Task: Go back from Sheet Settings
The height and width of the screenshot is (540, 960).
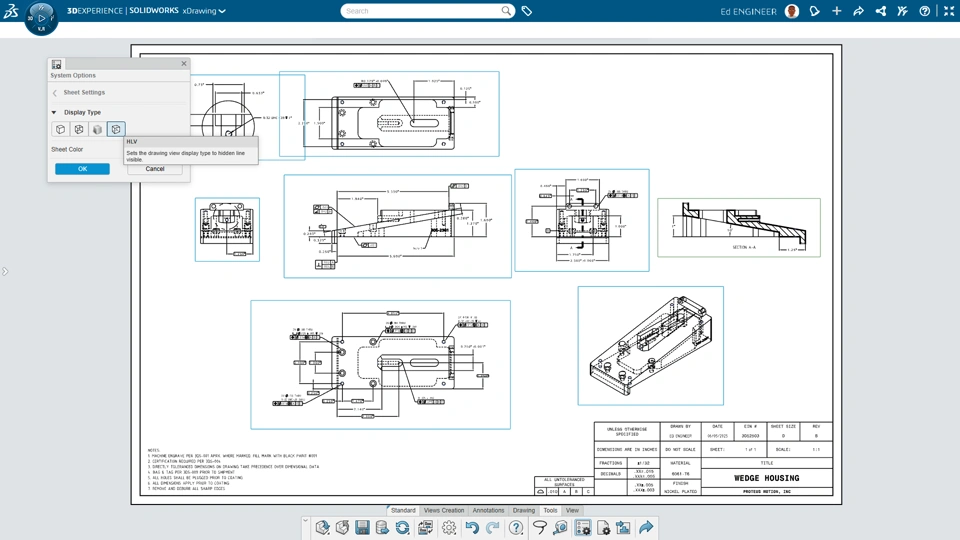Action: coord(54,92)
